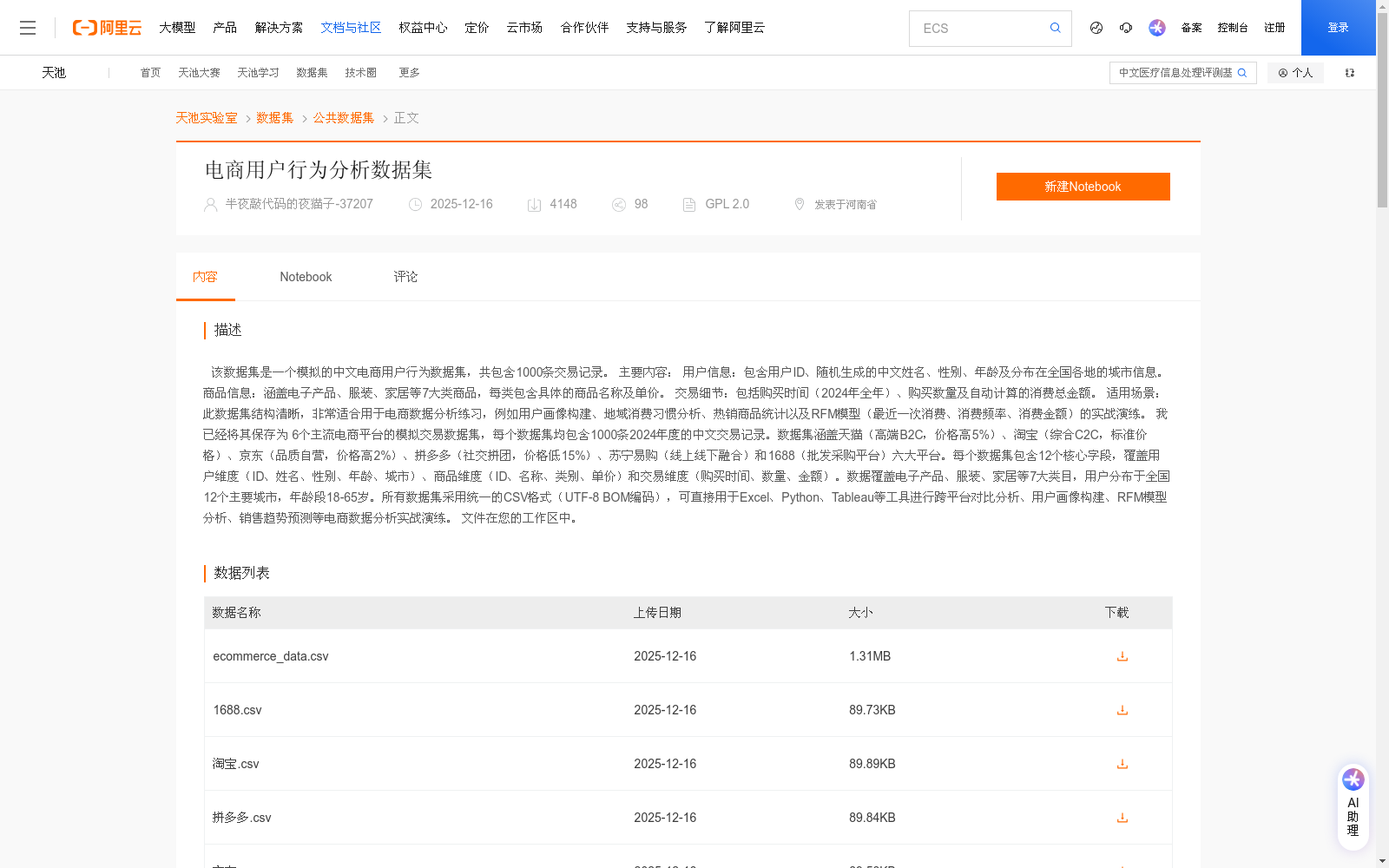Open the 权益中心 menu
Image resolution: width=1389 pixels, height=868 pixels.
[x=423, y=28]
